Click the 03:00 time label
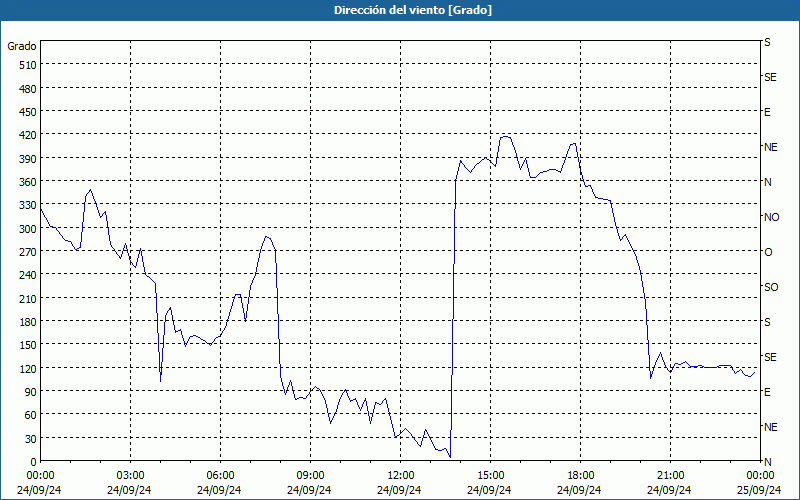 [130, 476]
